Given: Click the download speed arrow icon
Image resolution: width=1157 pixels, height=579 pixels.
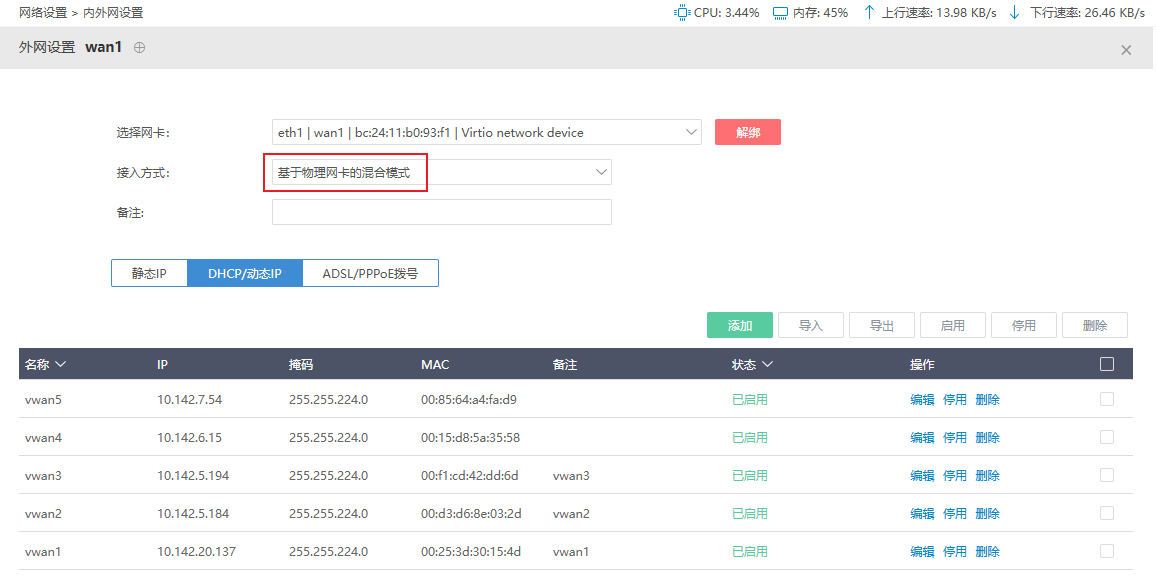Looking at the screenshot, I should point(1015,13).
